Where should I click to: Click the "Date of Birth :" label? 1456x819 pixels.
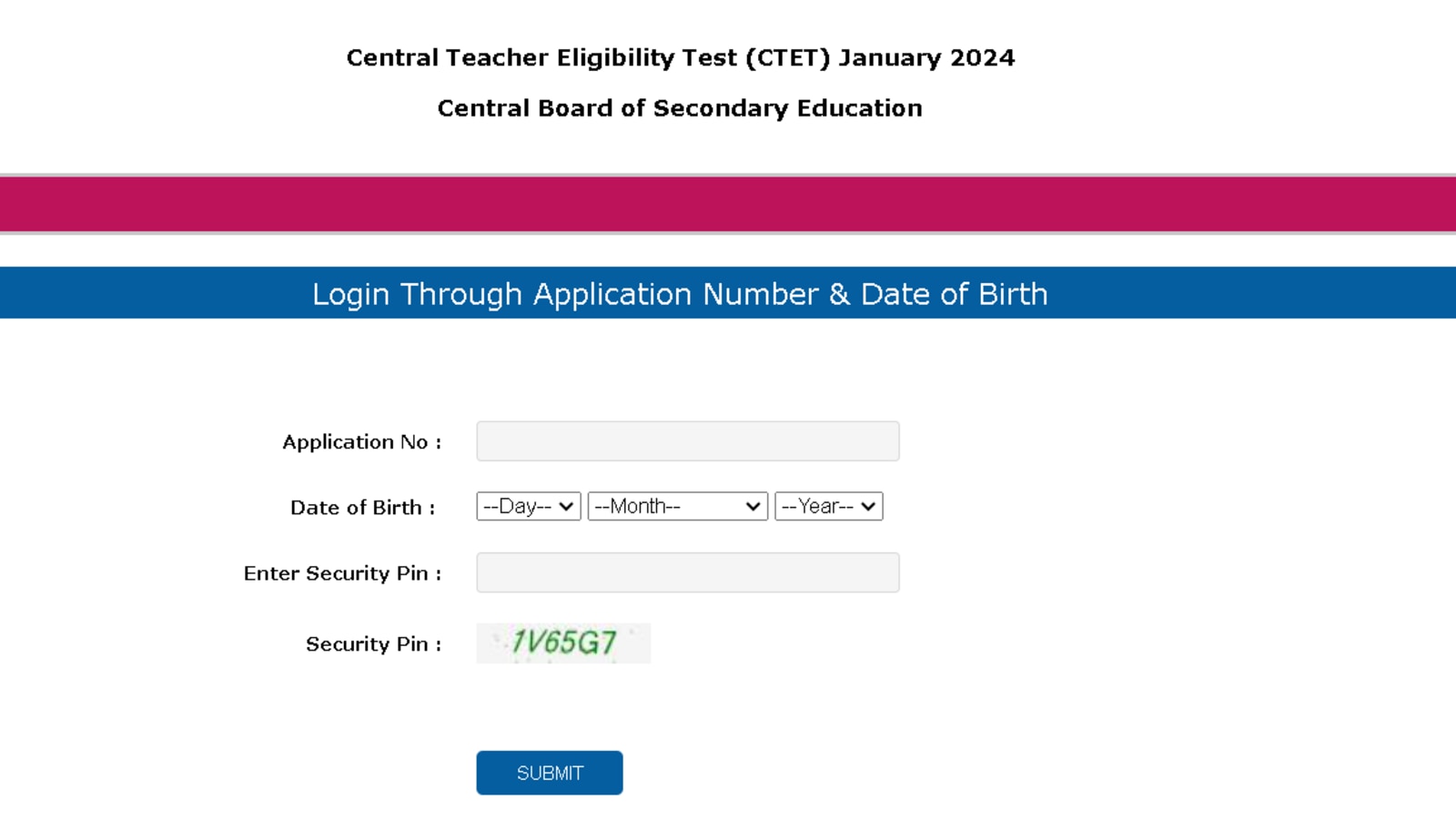coord(362,508)
